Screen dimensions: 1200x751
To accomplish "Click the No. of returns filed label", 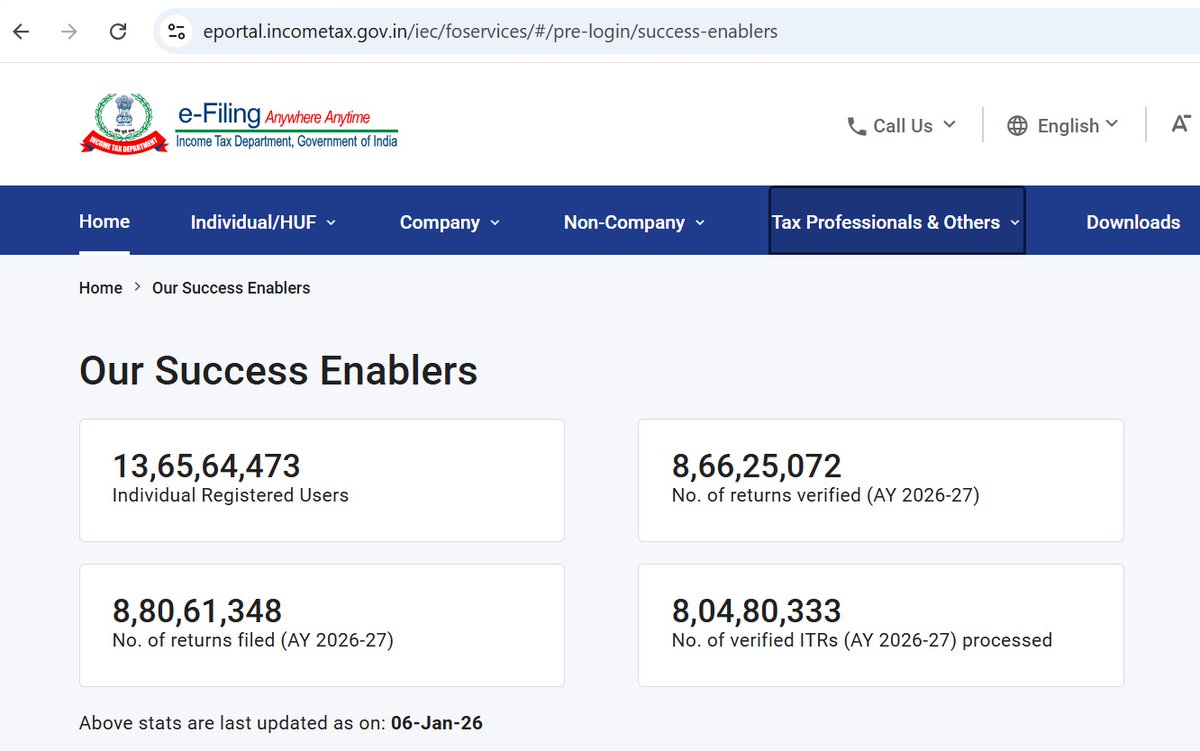I will tap(253, 640).
